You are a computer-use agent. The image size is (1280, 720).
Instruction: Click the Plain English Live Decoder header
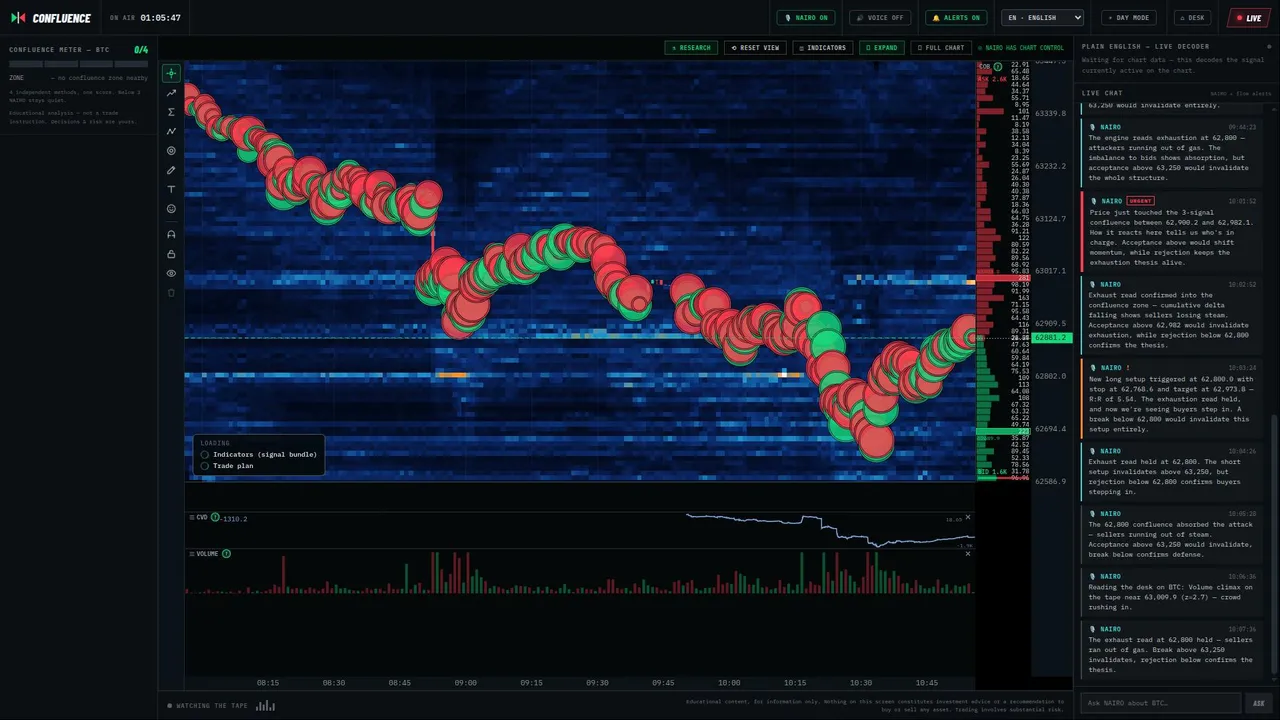[x=1145, y=46]
